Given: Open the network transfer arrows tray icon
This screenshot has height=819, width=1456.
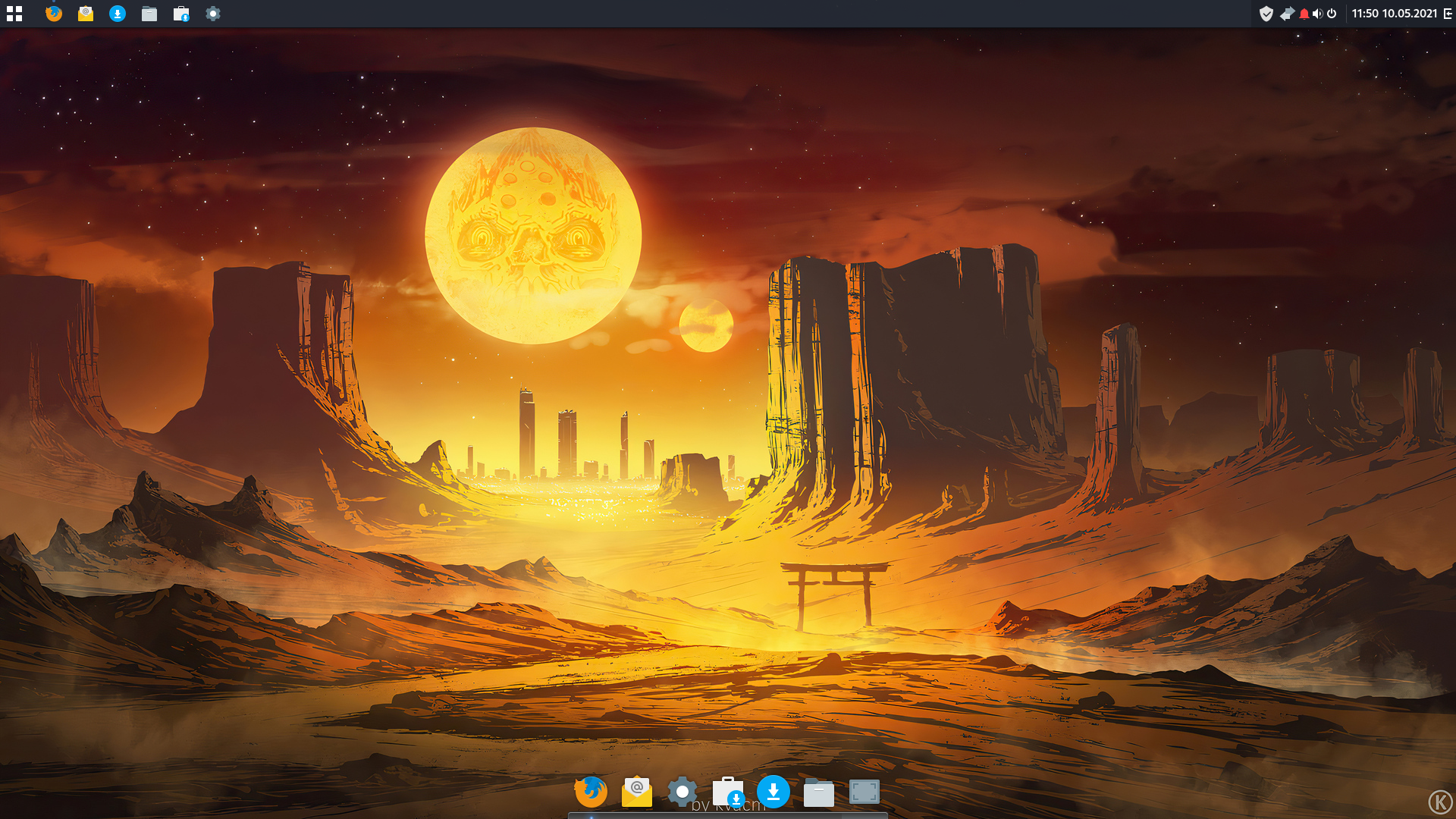Looking at the screenshot, I should (1286, 14).
